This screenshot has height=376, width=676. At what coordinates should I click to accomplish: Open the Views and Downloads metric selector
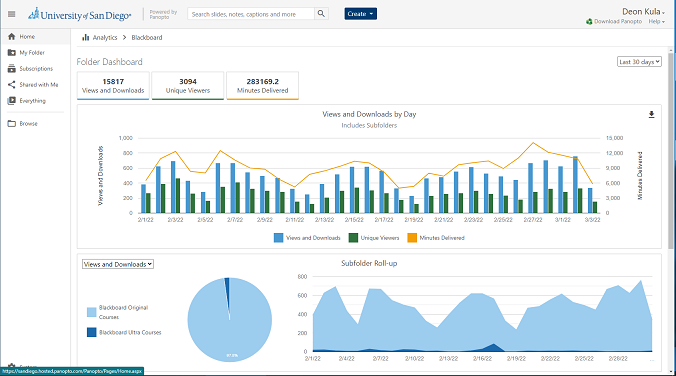[118, 264]
